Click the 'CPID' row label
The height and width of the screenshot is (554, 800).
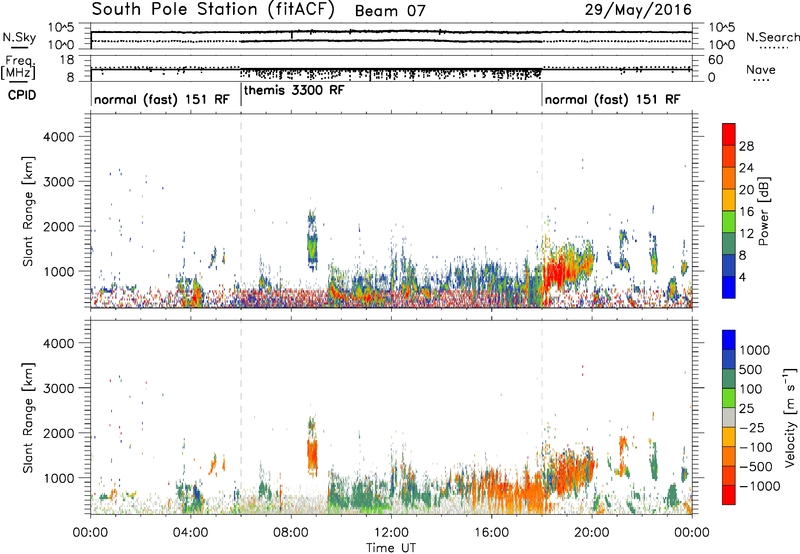tap(22, 95)
